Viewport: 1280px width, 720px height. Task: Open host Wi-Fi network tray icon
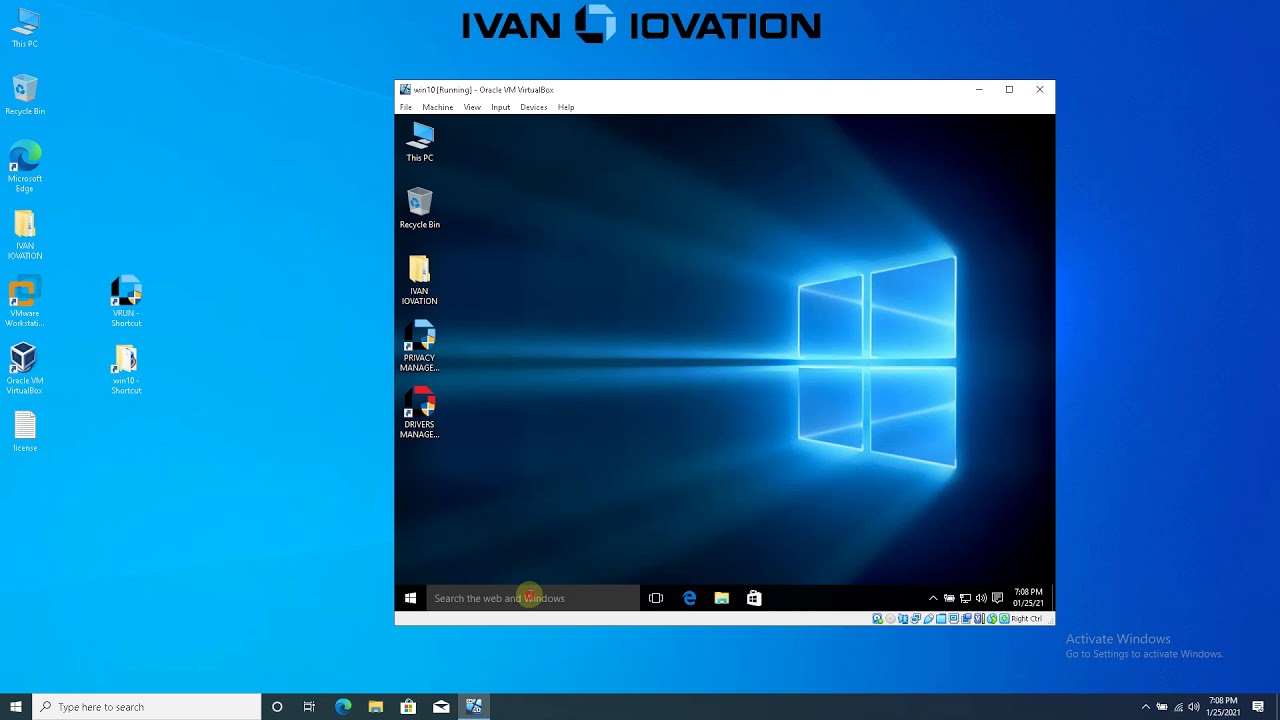pyautogui.click(x=1178, y=707)
